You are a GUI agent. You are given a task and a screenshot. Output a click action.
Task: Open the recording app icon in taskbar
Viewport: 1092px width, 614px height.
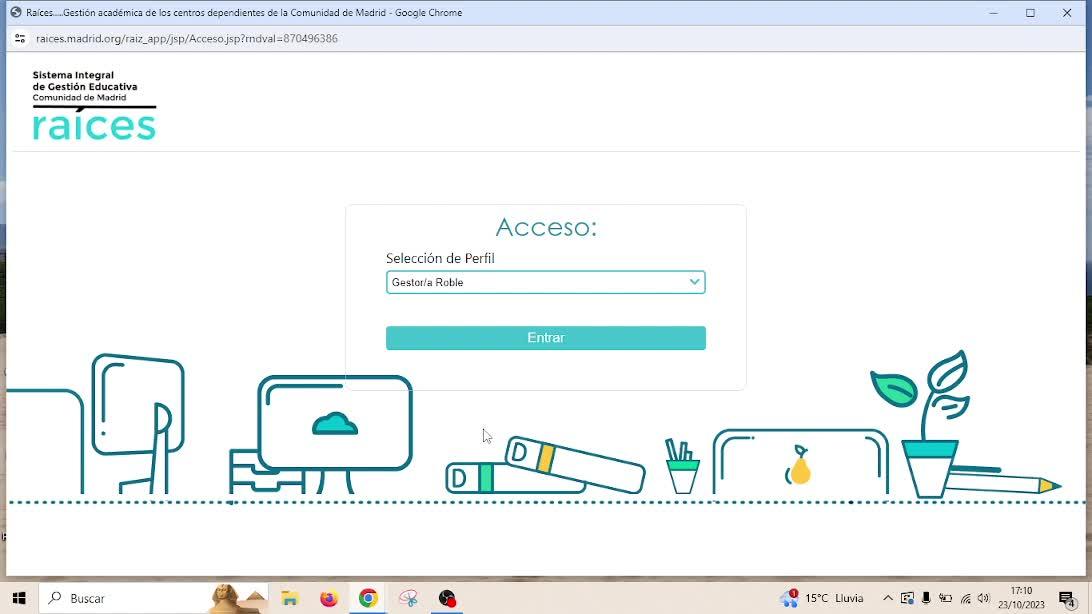(x=447, y=598)
